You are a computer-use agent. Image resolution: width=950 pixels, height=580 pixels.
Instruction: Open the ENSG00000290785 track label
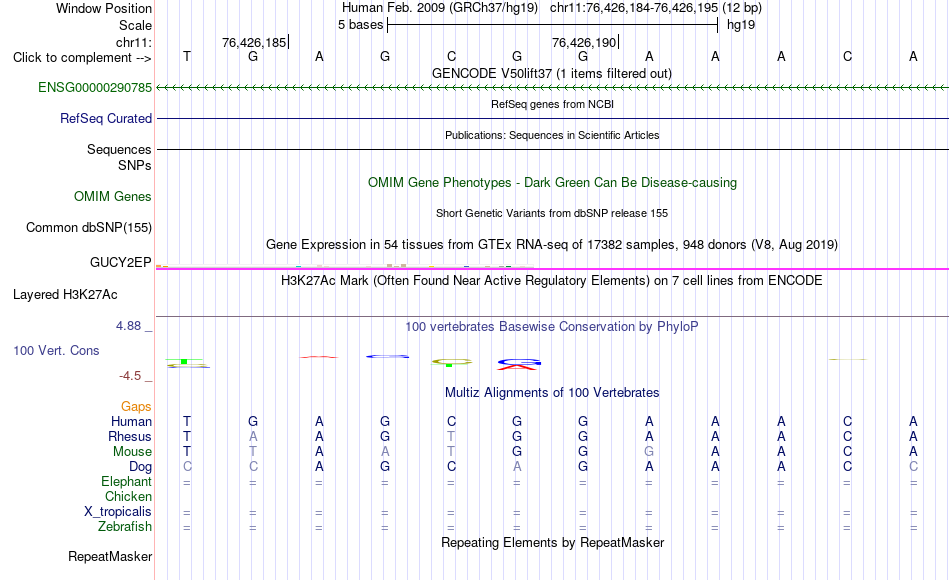[95, 87]
